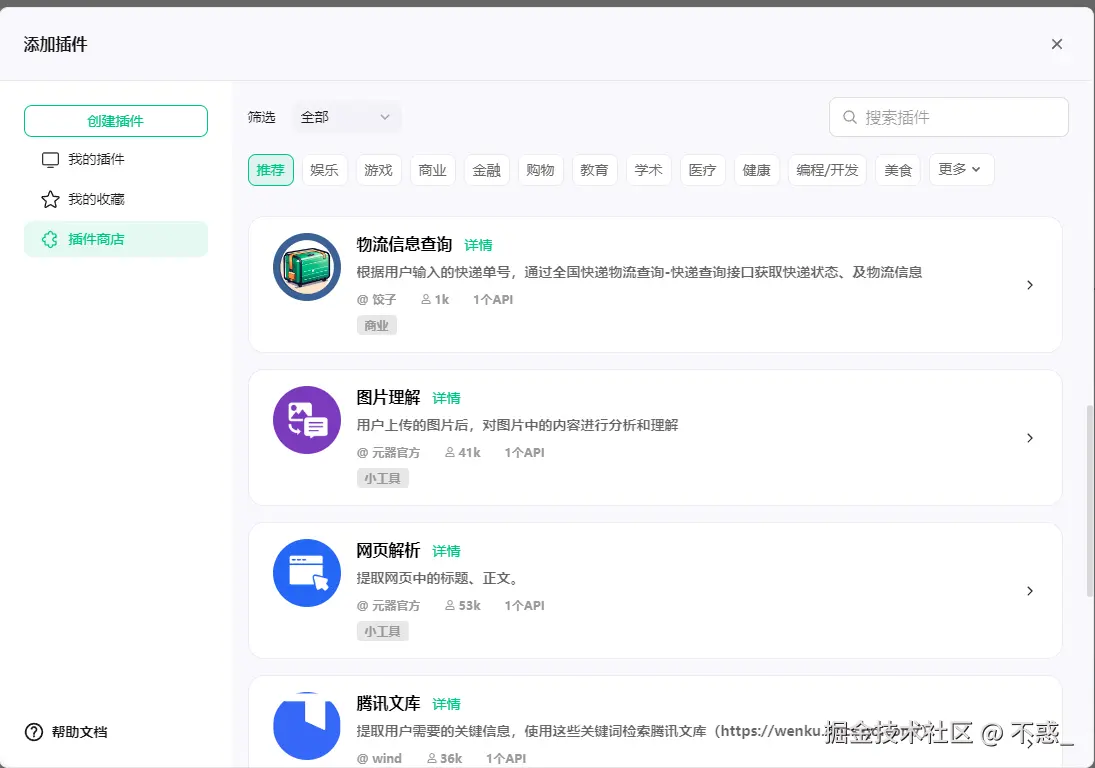Click the 图片理解 purple plugin icon
Image resolution: width=1095 pixels, height=768 pixels.
[306, 420]
